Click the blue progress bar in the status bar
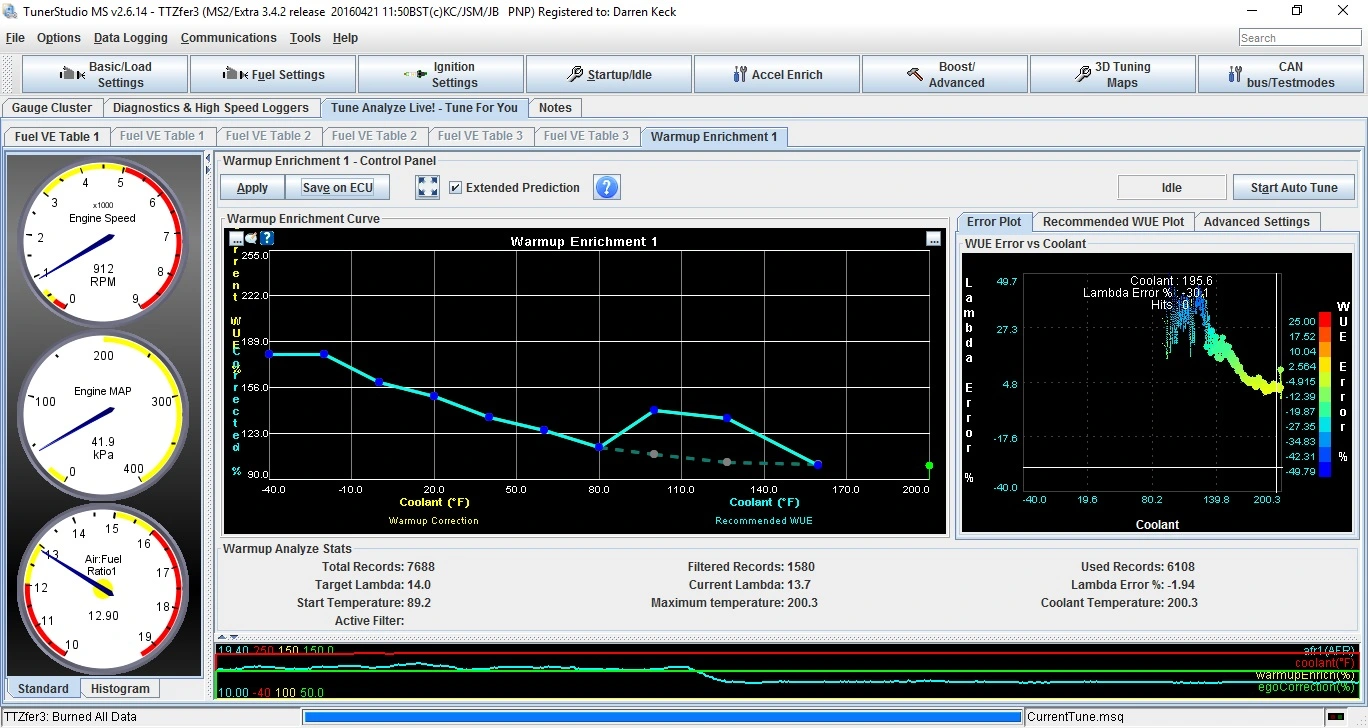This screenshot has height=728, width=1368. pos(664,717)
